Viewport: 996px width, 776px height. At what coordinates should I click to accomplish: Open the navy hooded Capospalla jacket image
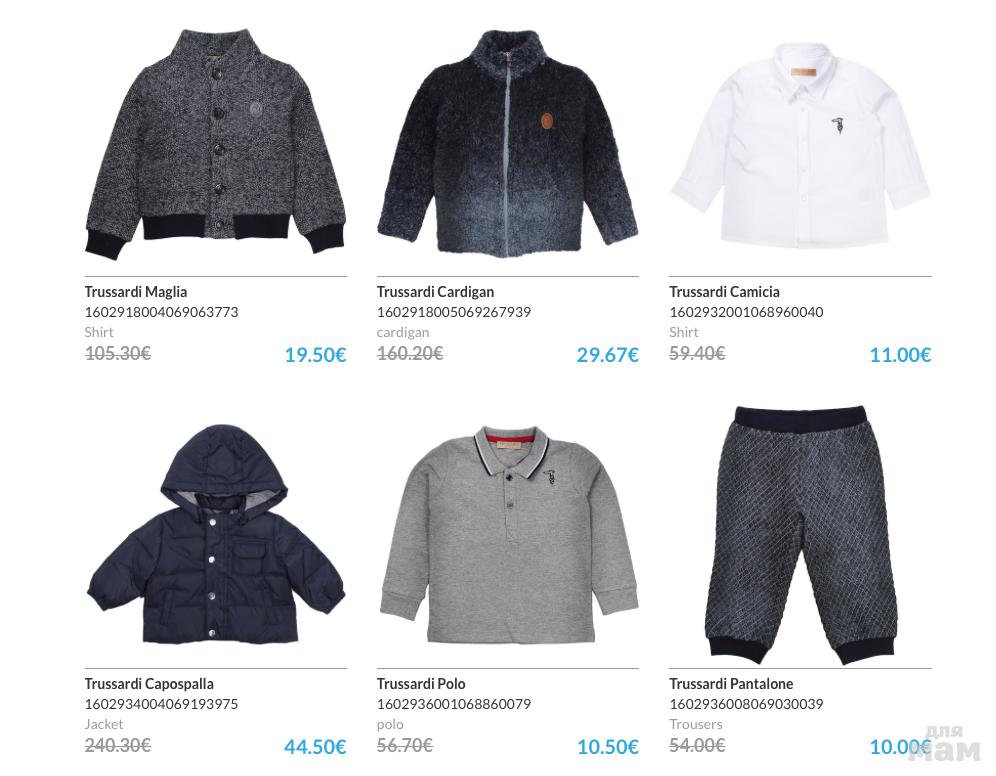[215, 535]
